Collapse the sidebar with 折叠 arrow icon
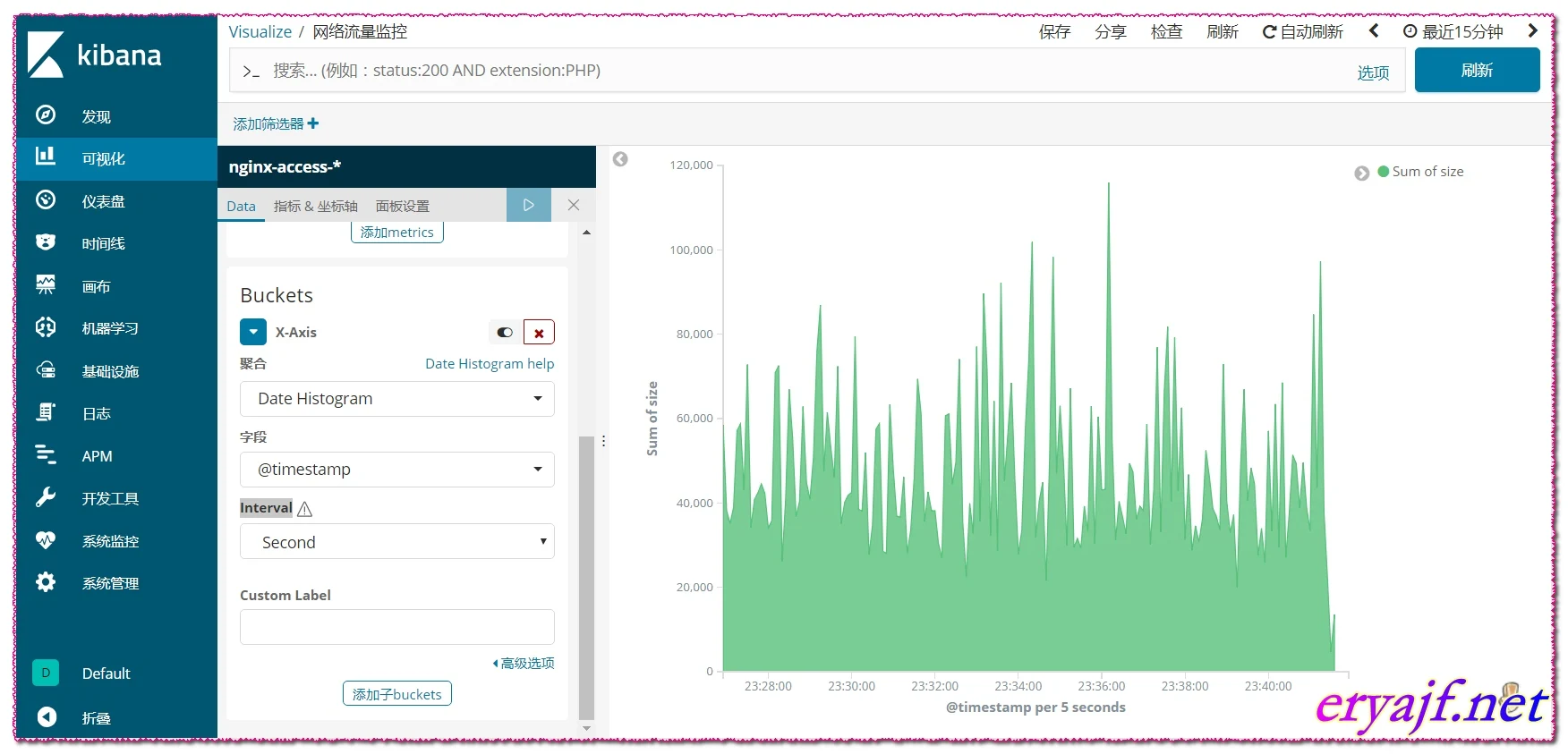The image size is (1568, 754). (47, 717)
